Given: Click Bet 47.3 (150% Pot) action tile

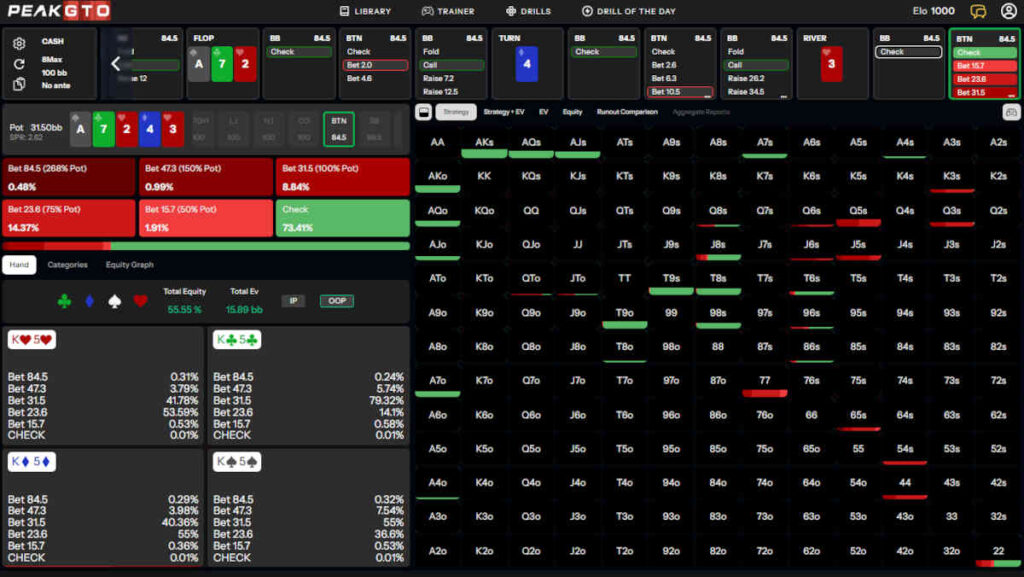Looking at the screenshot, I should (206, 177).
